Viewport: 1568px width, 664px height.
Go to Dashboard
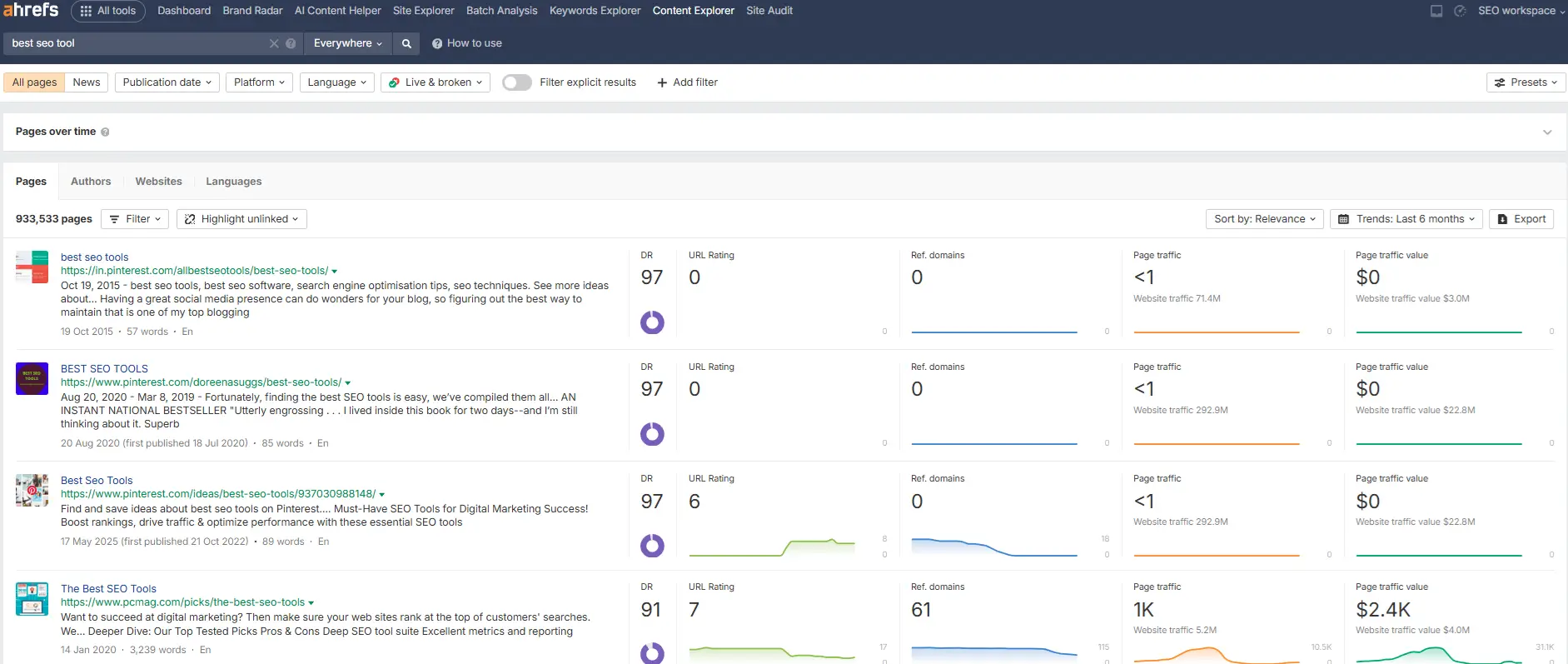pyautogui.click(x=184, y=11)
